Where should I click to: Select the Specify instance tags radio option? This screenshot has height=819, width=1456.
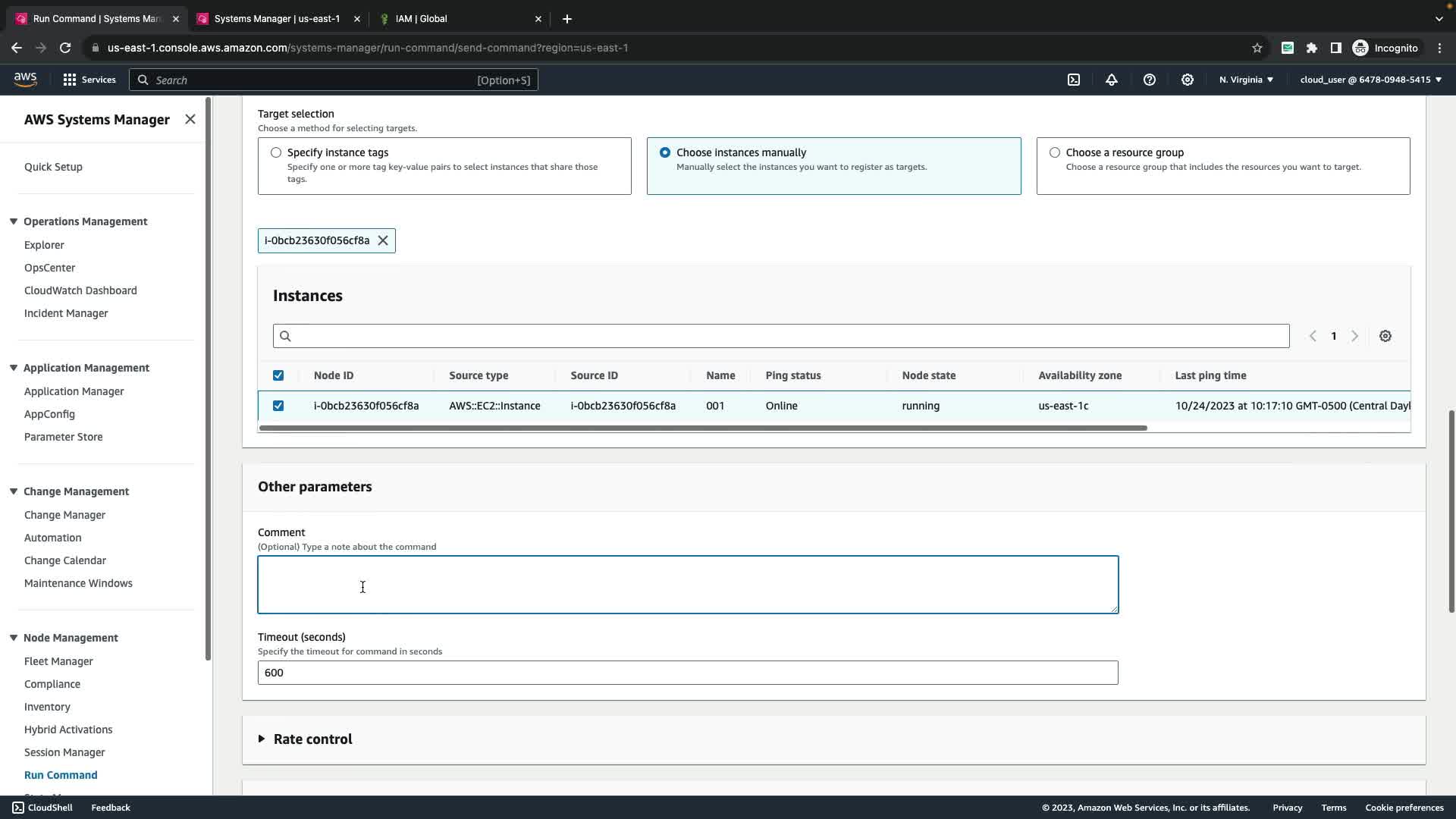point(276,152)
